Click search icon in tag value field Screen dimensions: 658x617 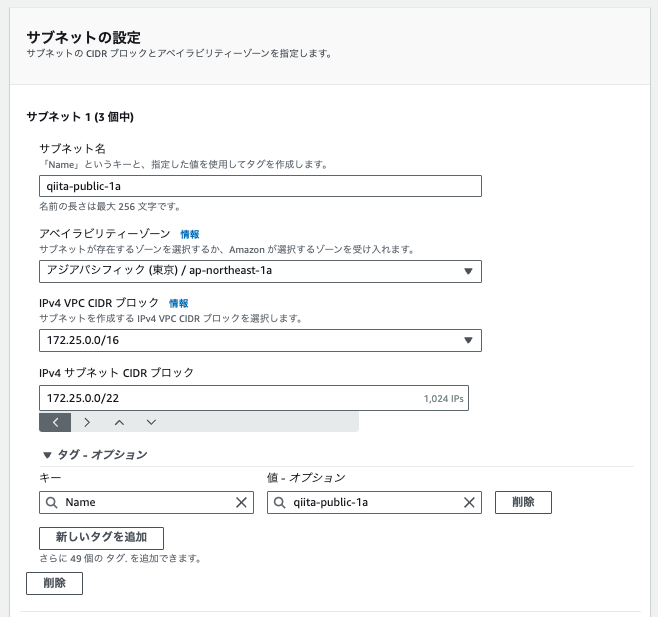[279, 502]
